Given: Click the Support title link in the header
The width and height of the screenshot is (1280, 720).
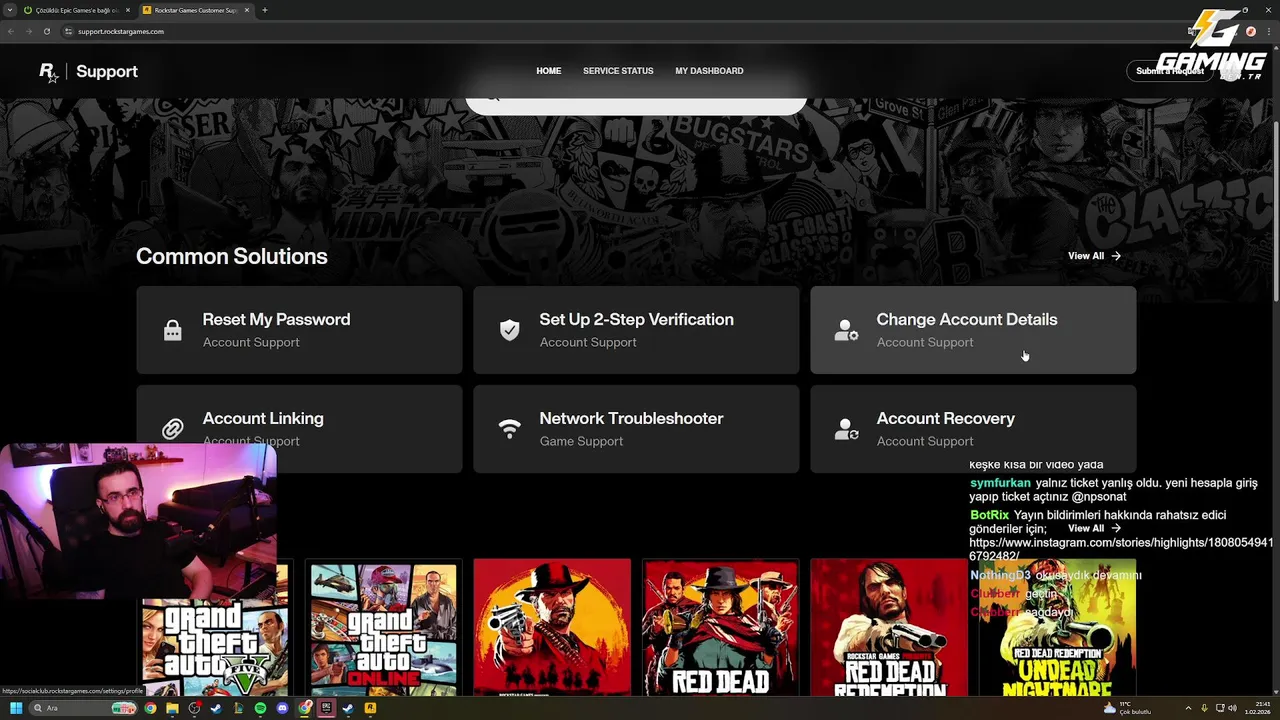Looking at the screenshot, I should click(x=107, y=72).
